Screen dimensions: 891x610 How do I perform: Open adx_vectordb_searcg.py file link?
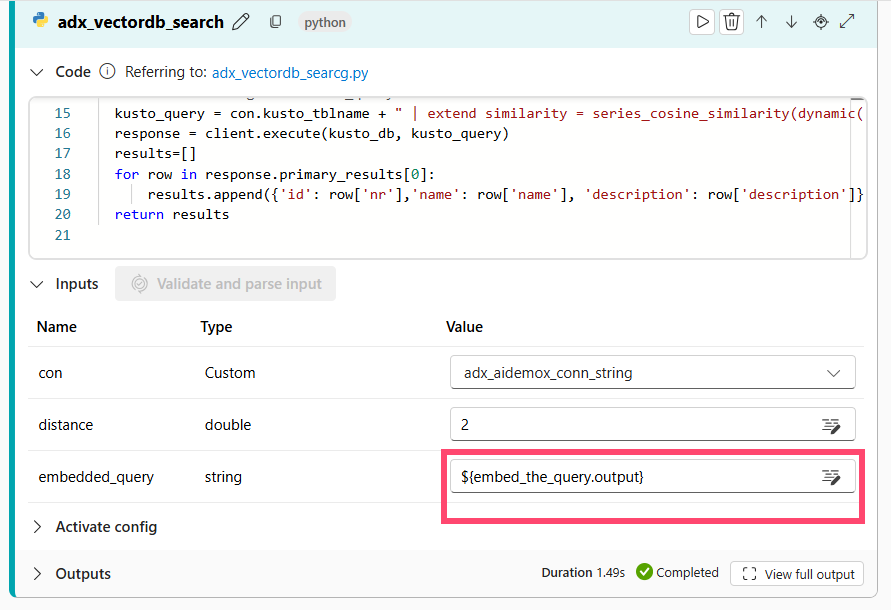click(x=290, y=73)
